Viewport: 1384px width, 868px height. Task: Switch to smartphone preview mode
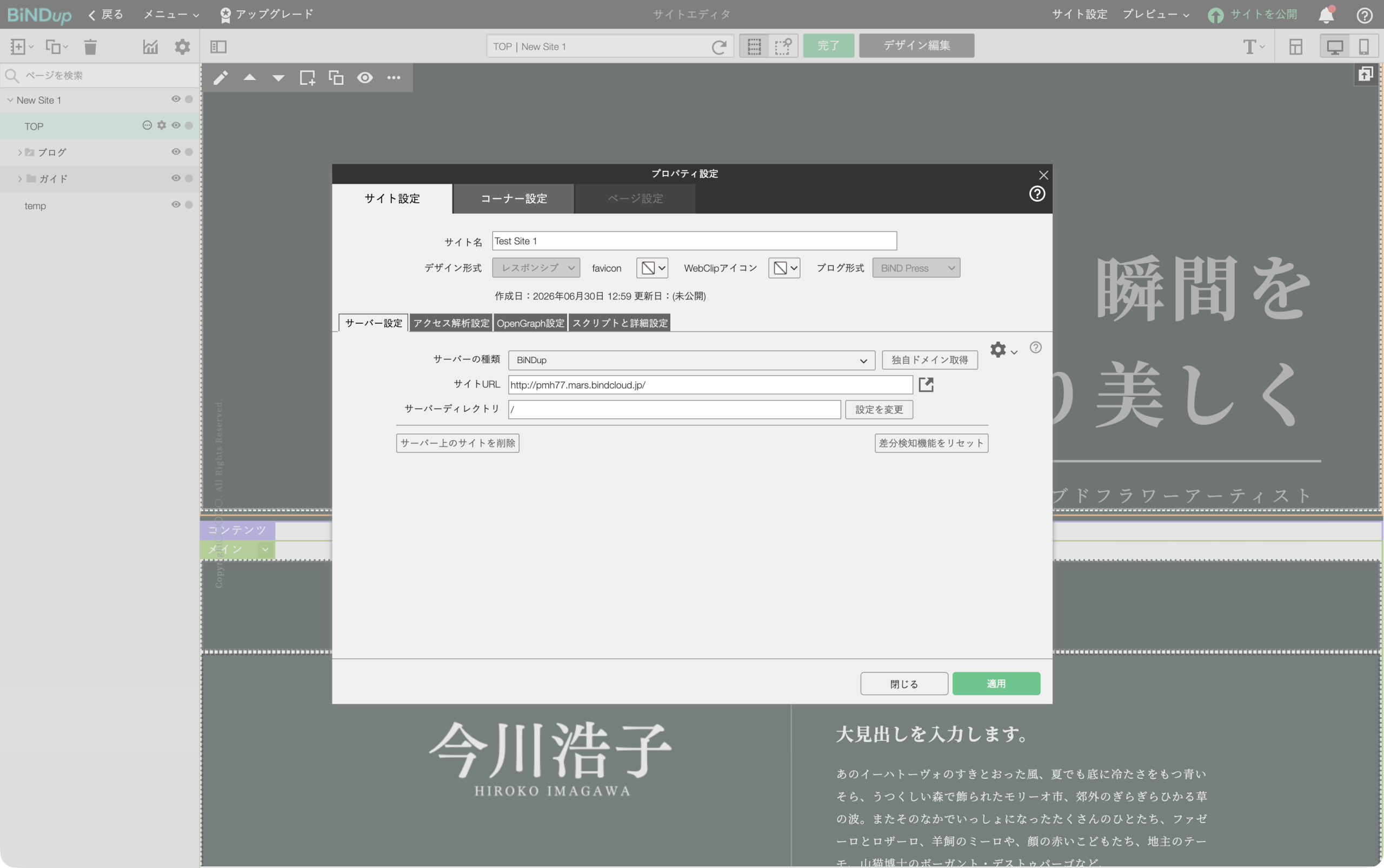point(1363,46)
